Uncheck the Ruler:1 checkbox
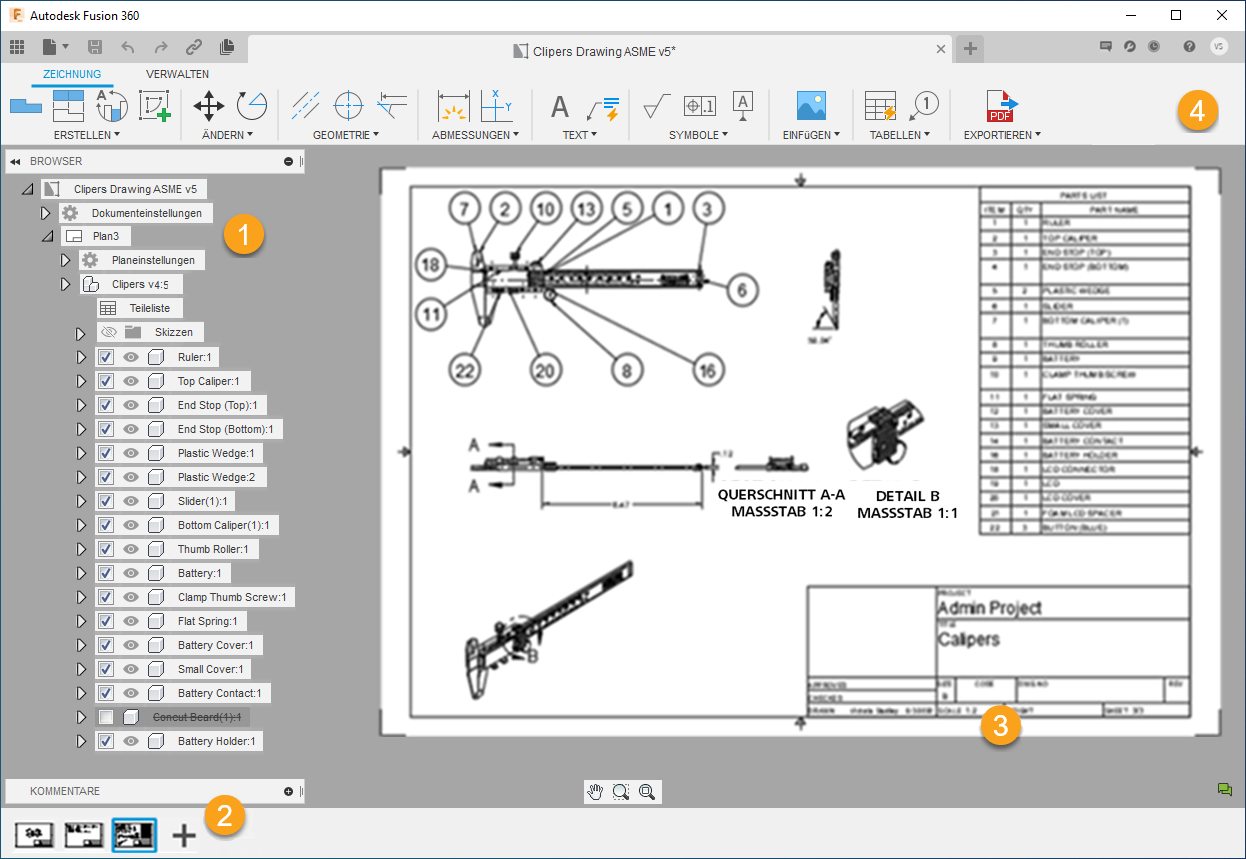Viewport: 1246px width, 859px height. [106, 357]
